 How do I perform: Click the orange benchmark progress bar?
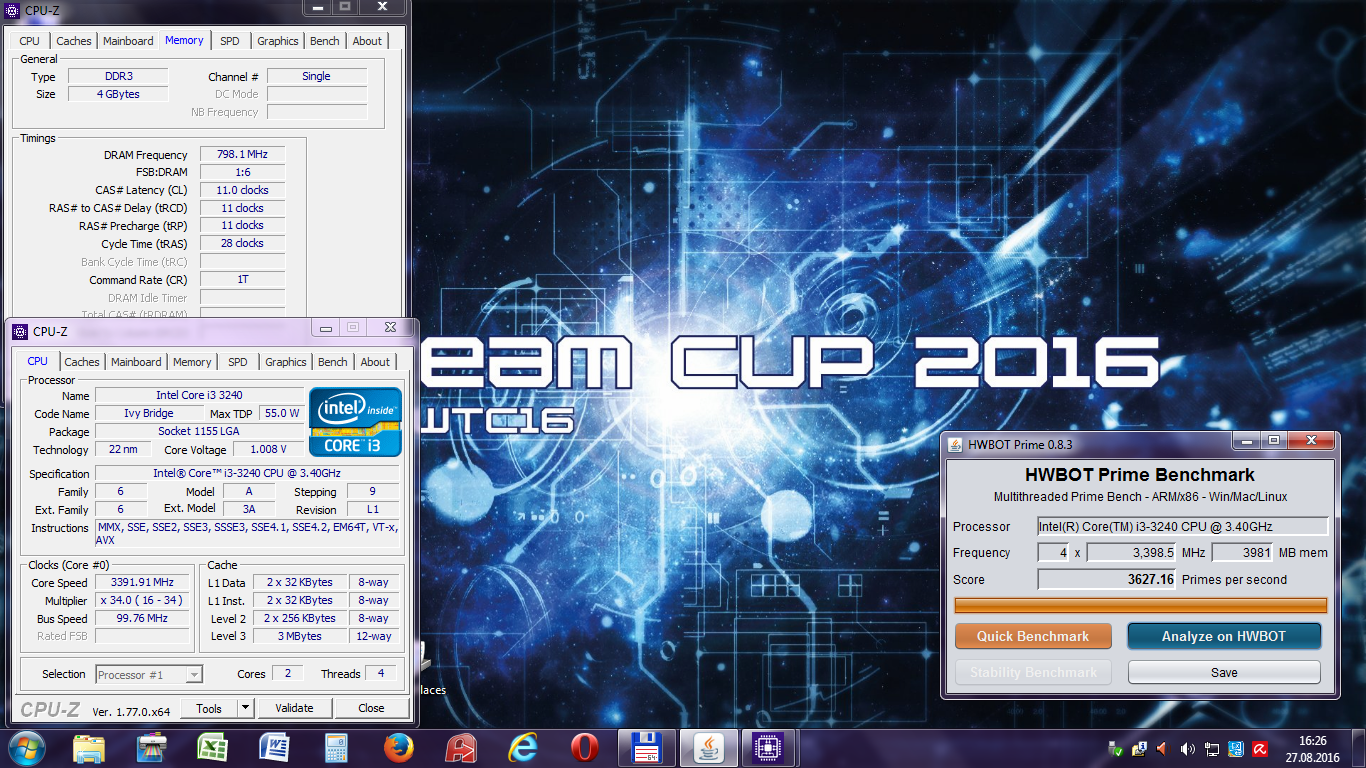pos(1141,605)
